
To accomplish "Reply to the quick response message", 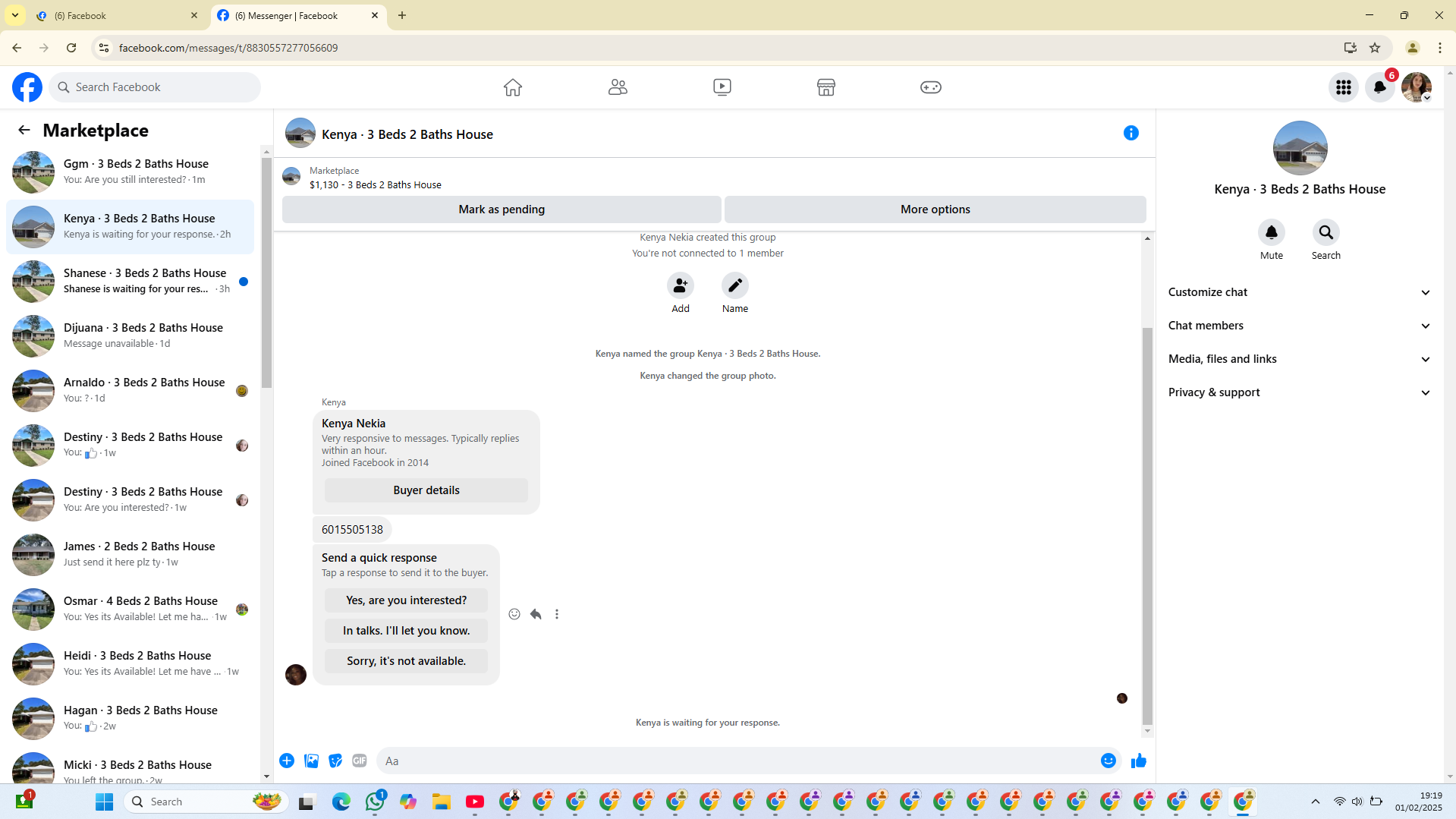I will tap(536, 614).
